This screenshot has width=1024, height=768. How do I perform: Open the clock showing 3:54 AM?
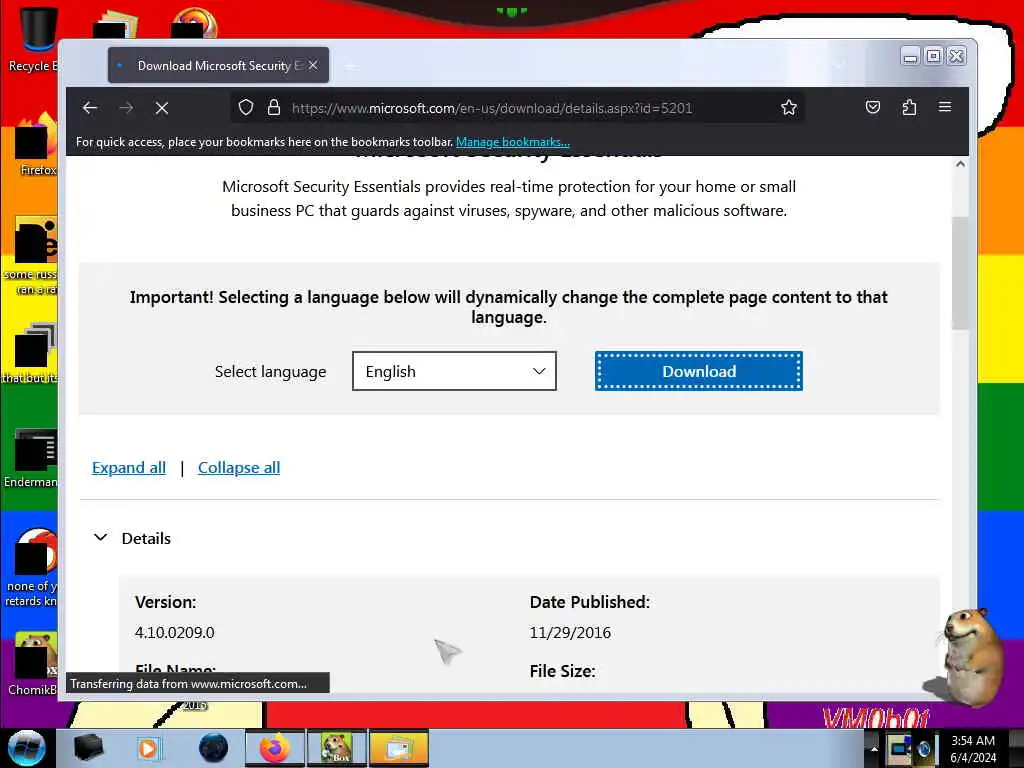pyautogui.click(x=973, y=748)
